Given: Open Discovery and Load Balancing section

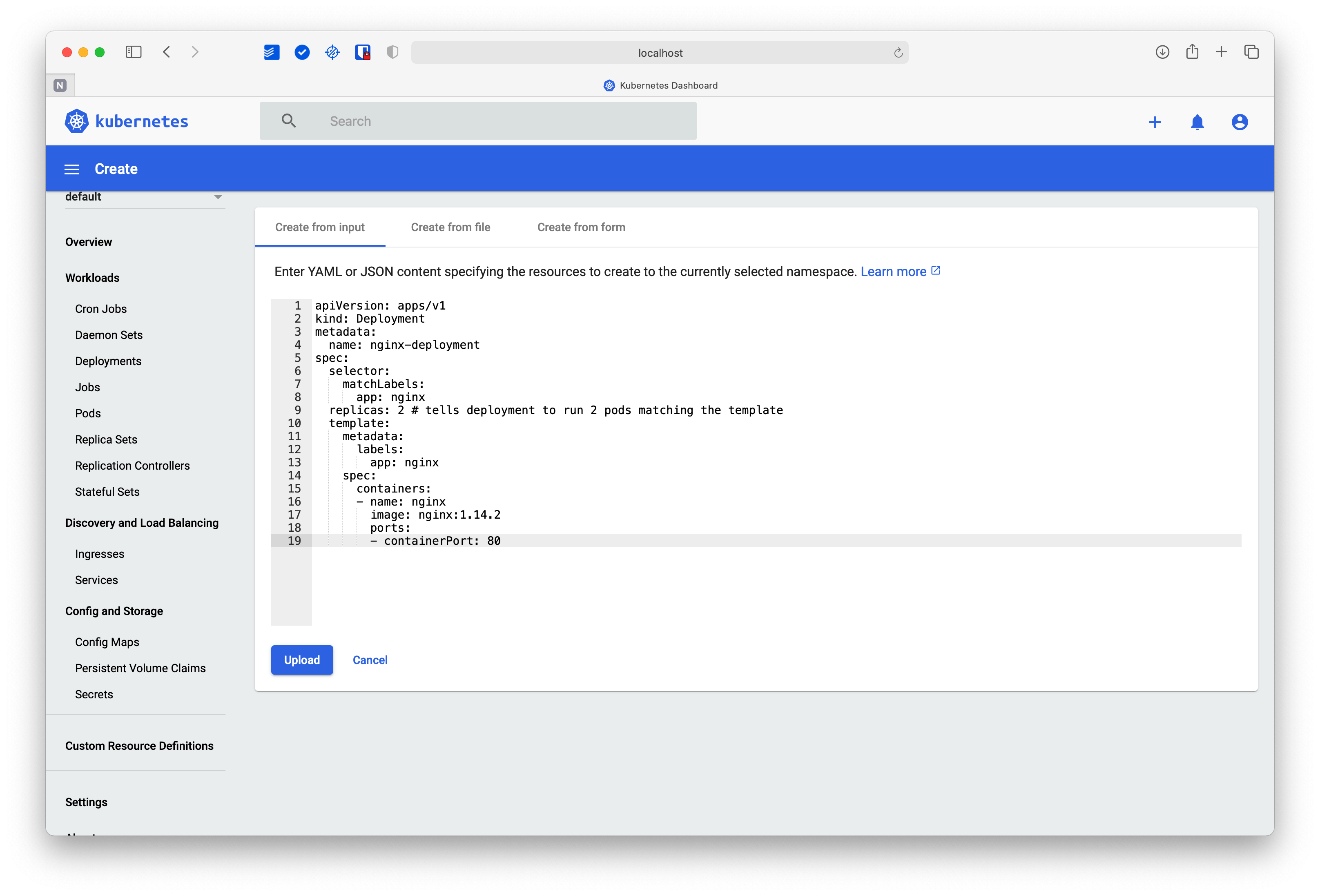Looking at the screenshot, I should (x=141, y=523).
